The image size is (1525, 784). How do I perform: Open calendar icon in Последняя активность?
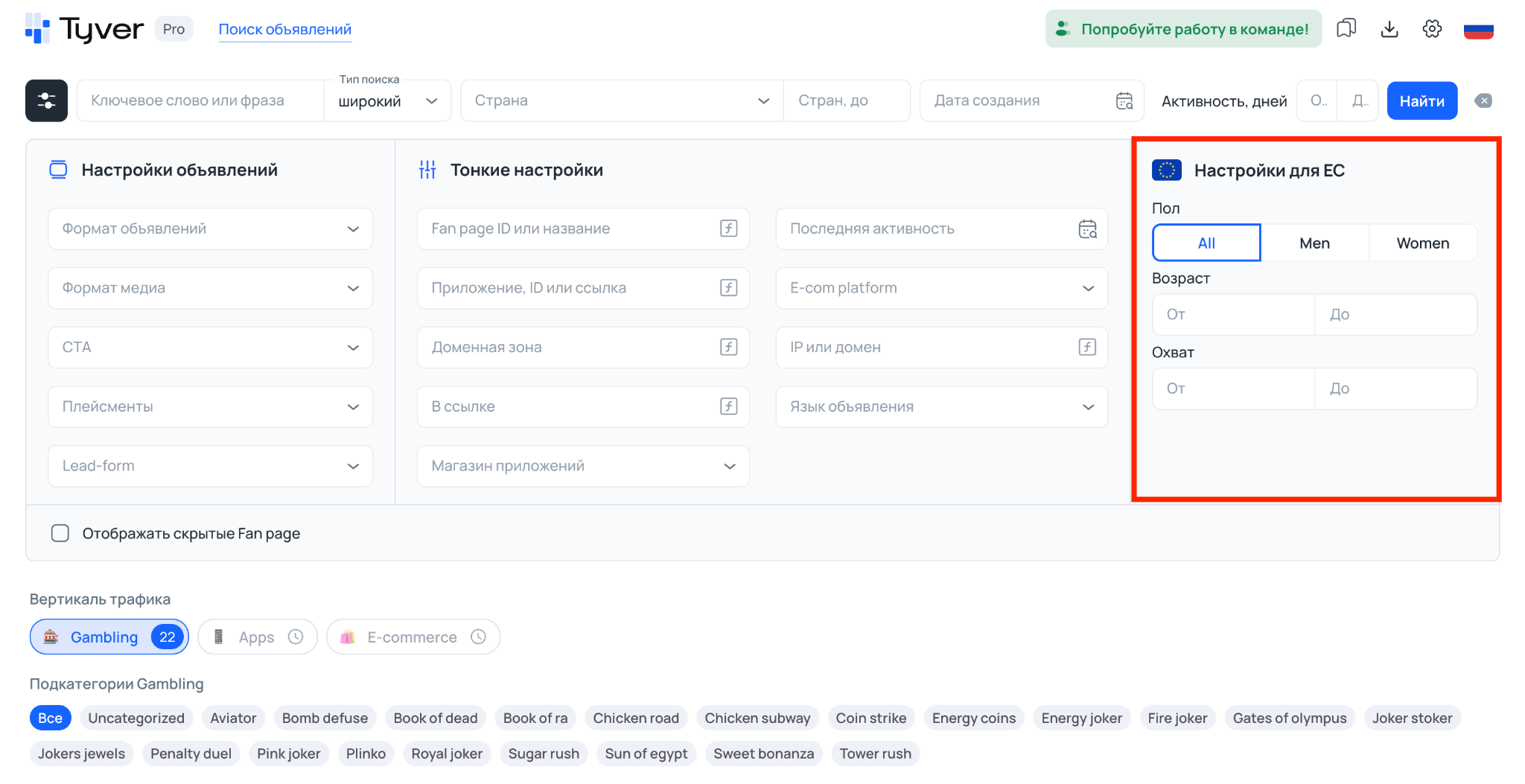[1088, 229]
